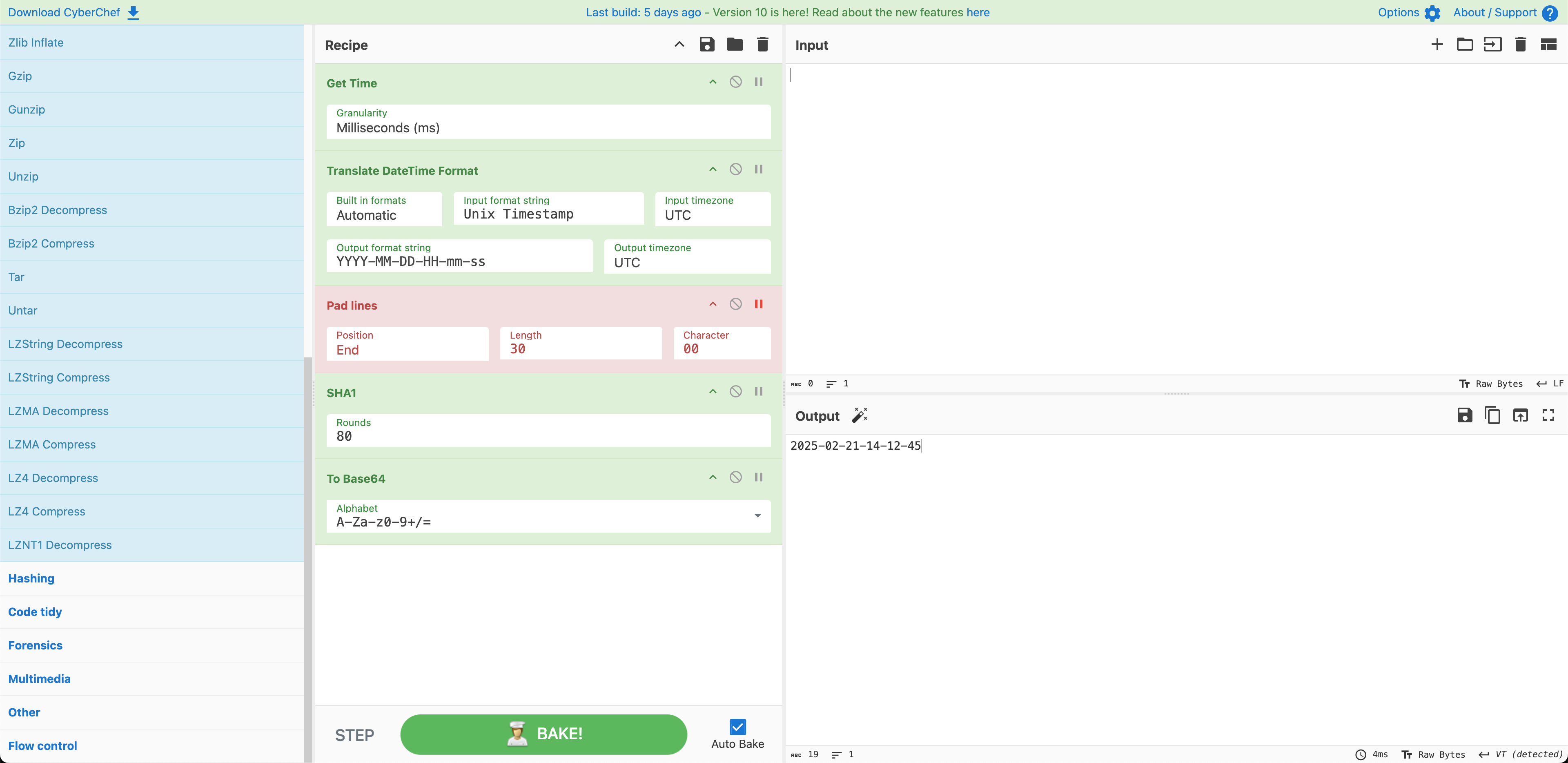Maximise the output pane

point(1548,415)
